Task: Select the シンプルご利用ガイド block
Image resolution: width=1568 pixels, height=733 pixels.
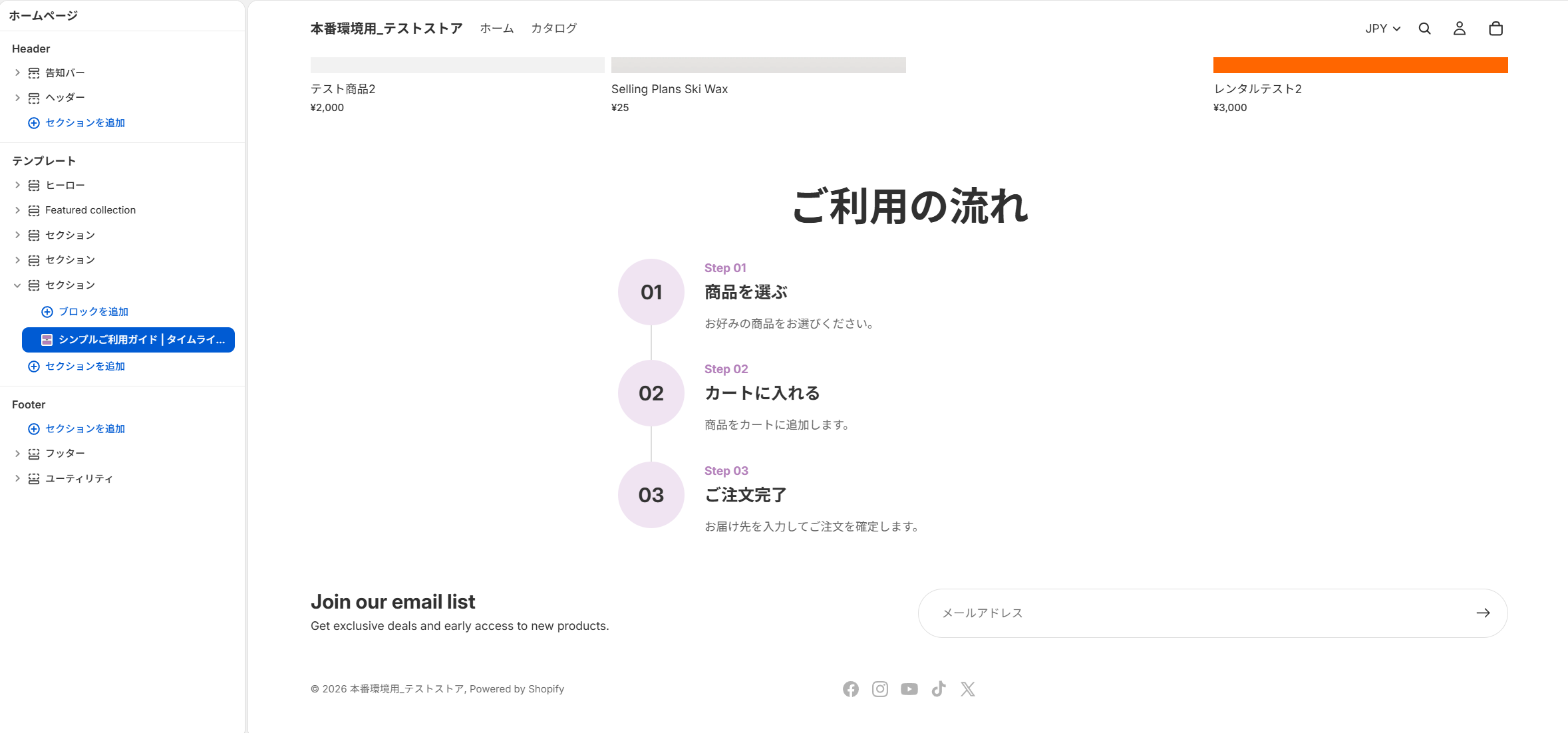Action: point(128,340)
